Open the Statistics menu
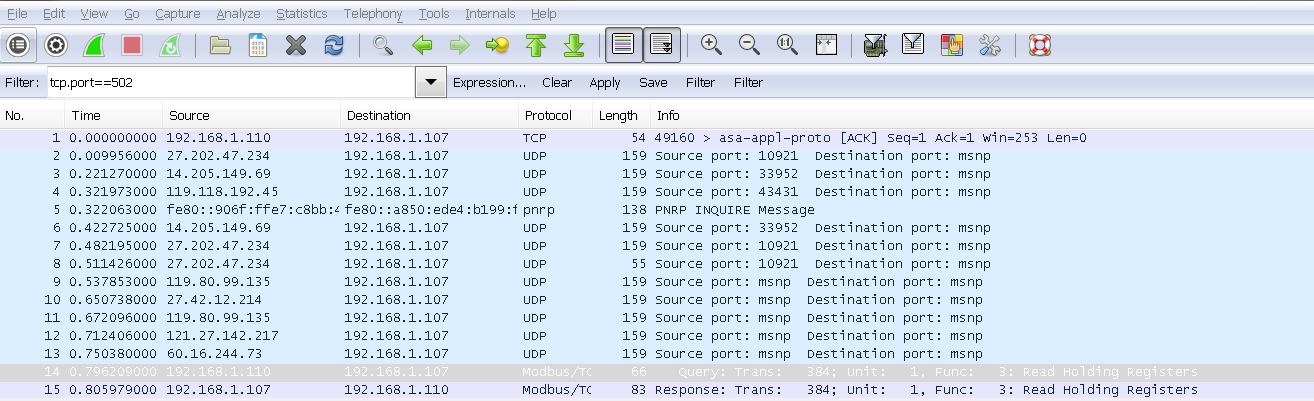Image resolution: width=1314 pixels, height=401 pixels. 301,14
